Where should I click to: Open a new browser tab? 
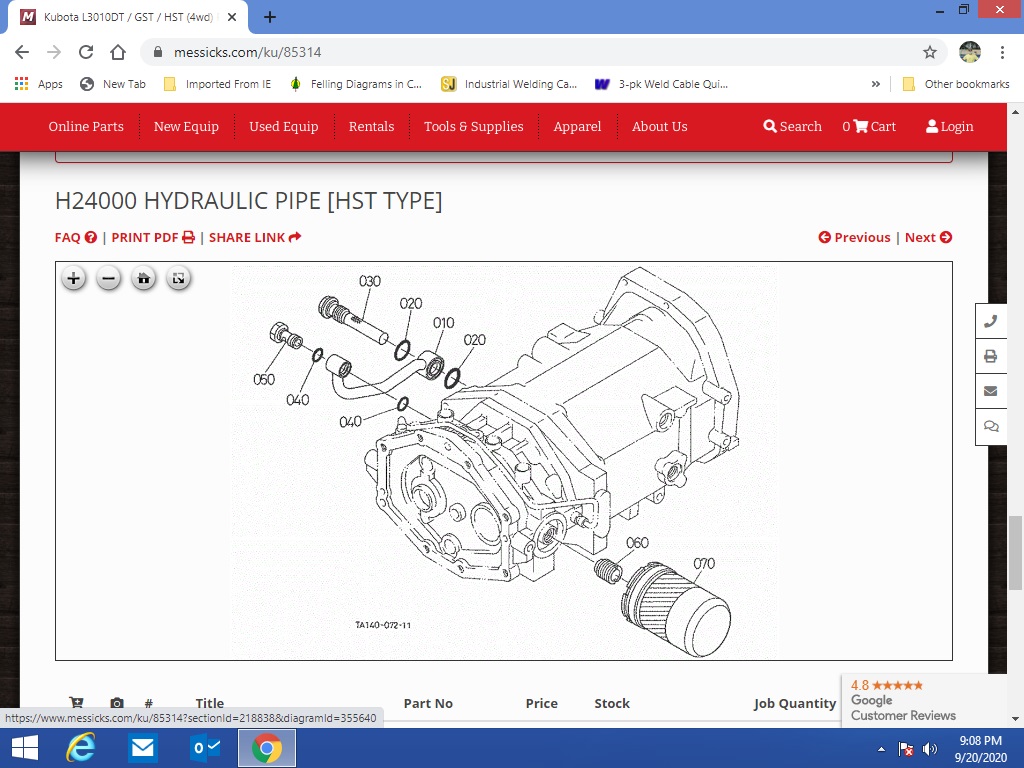tap(270, 18)
